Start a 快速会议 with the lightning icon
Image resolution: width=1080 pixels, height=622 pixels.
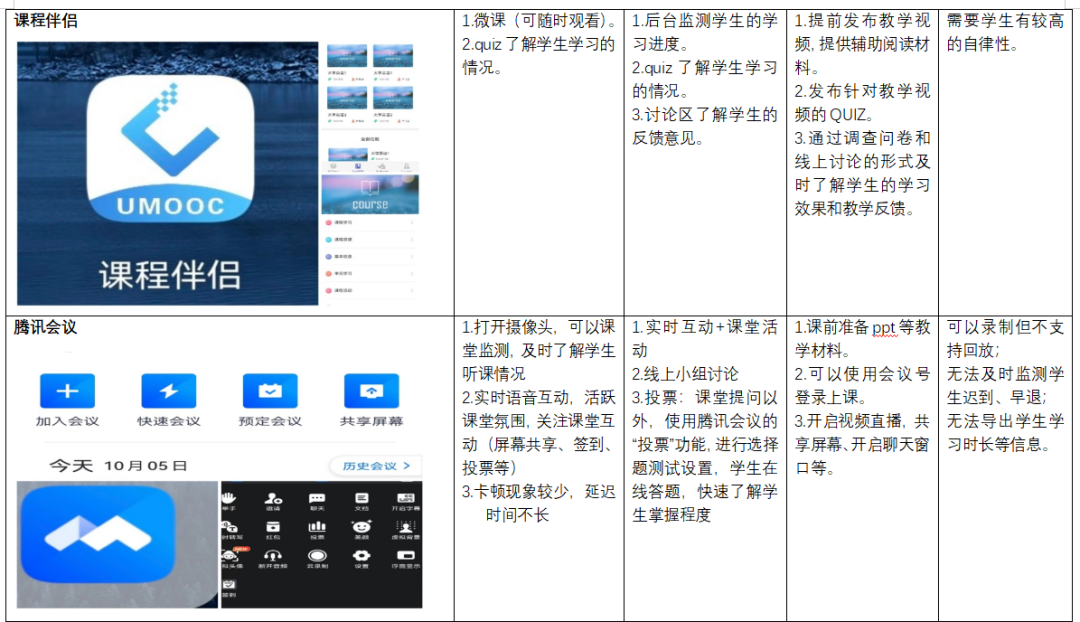tap(169, 391)
